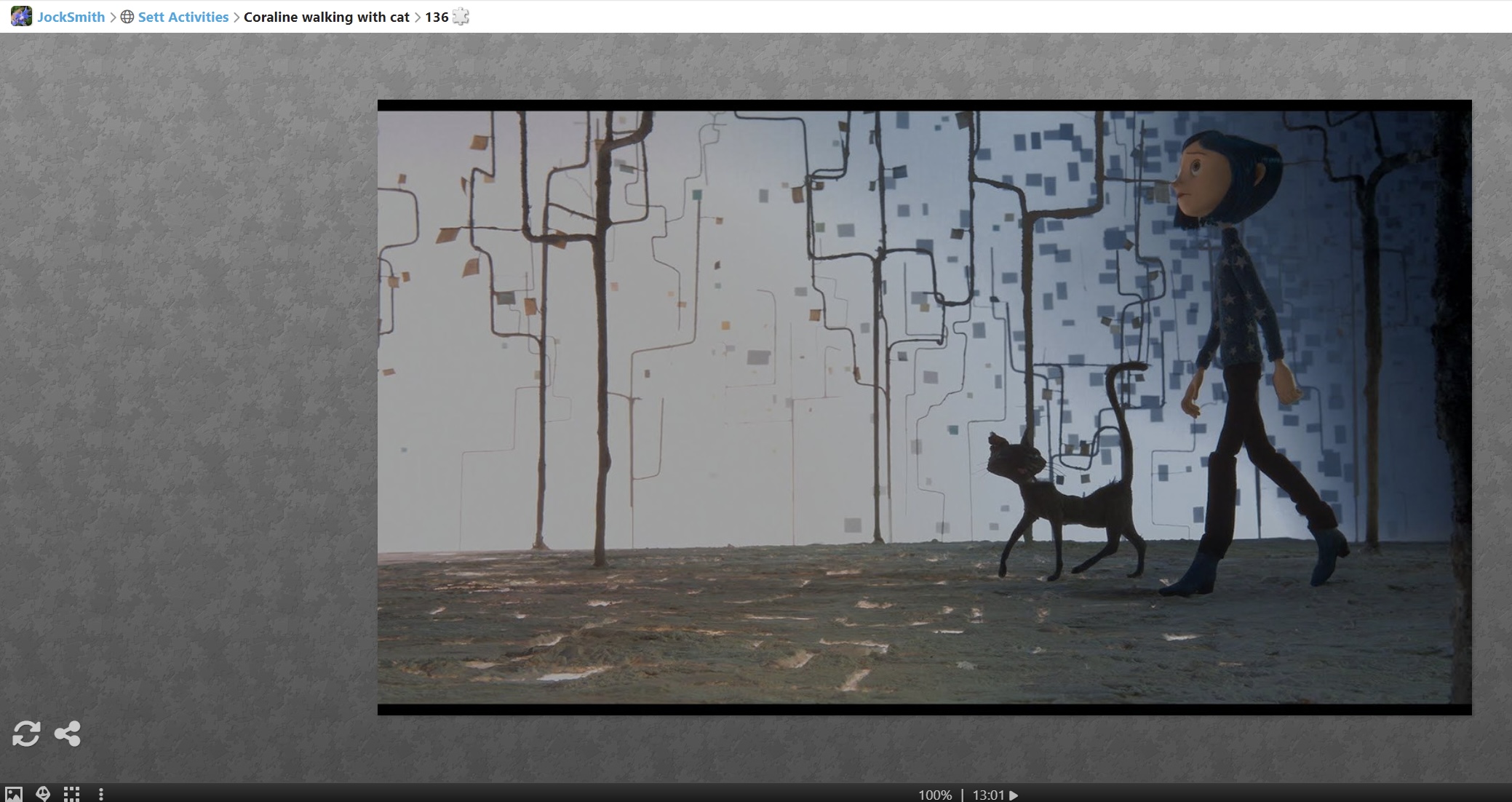The width and height of the screenshot is (1512, 802).
Task: Click the globe icon before Sett Activities
Action: click(x=127, y=17)
